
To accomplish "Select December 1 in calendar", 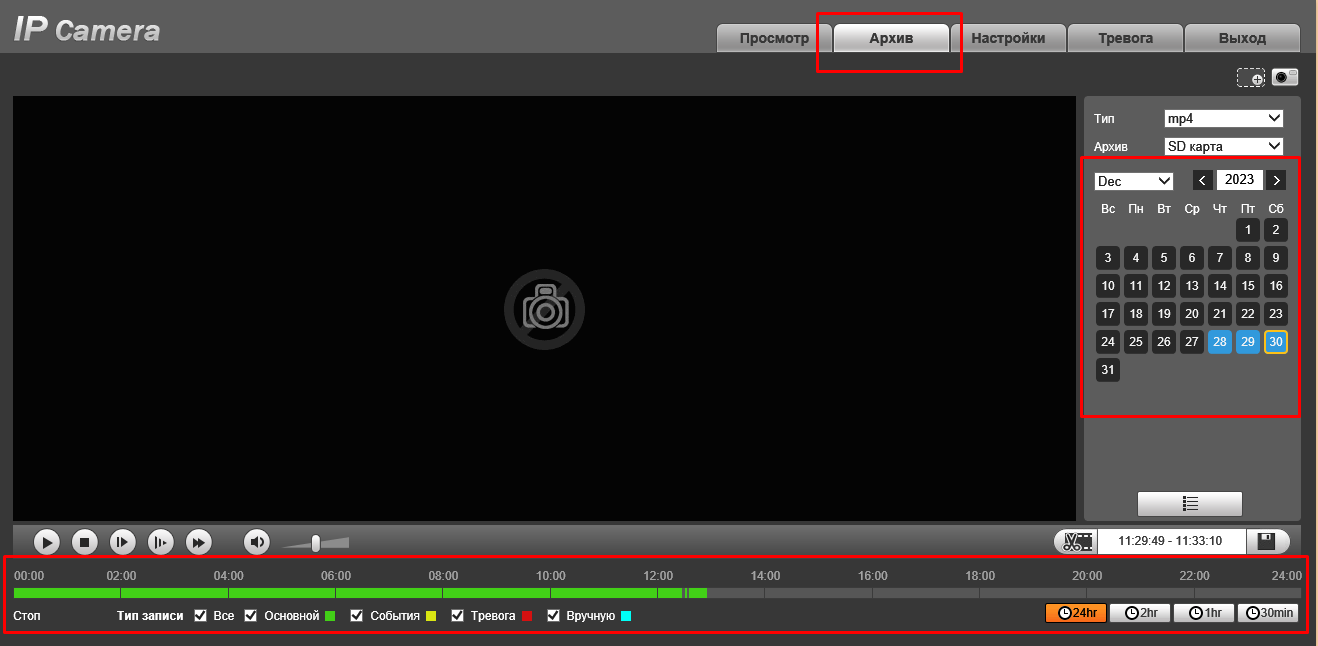I will click(1248, 230).
